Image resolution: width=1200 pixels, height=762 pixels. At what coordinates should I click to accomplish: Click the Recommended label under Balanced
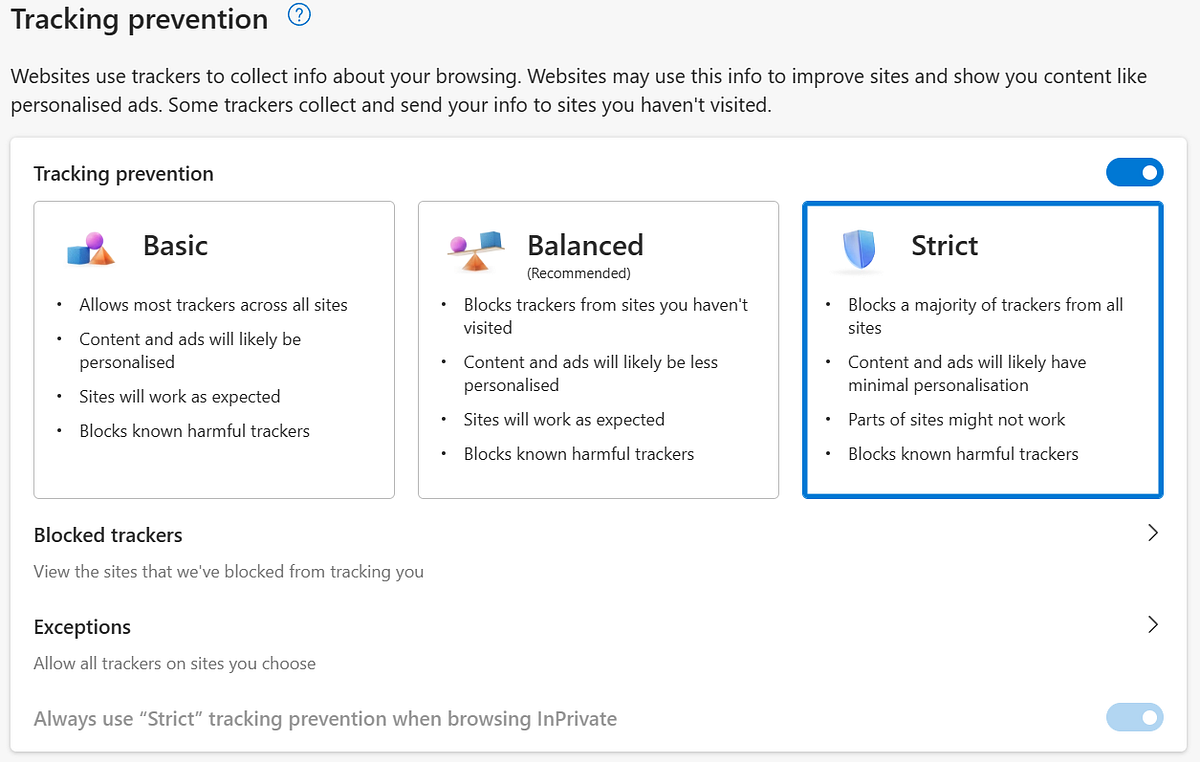click(x=579, y=273)
